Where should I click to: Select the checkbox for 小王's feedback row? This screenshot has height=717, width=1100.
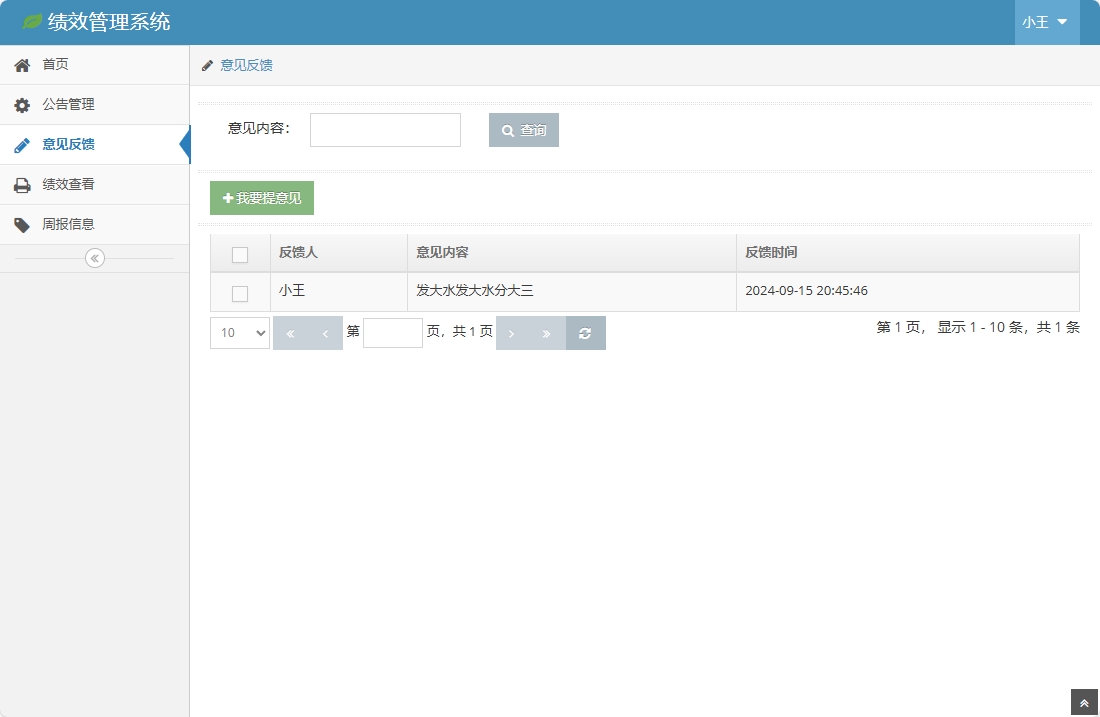240,293
